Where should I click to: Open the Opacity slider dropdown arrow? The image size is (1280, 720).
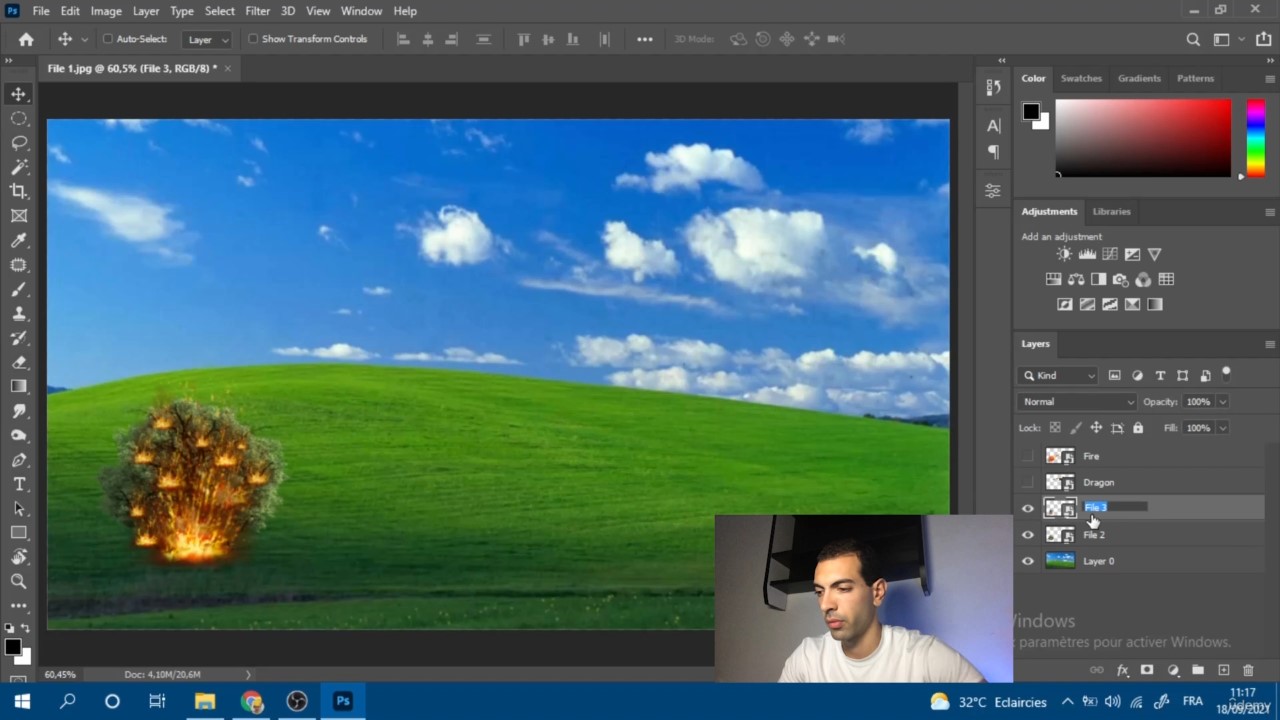point(1222,402)
